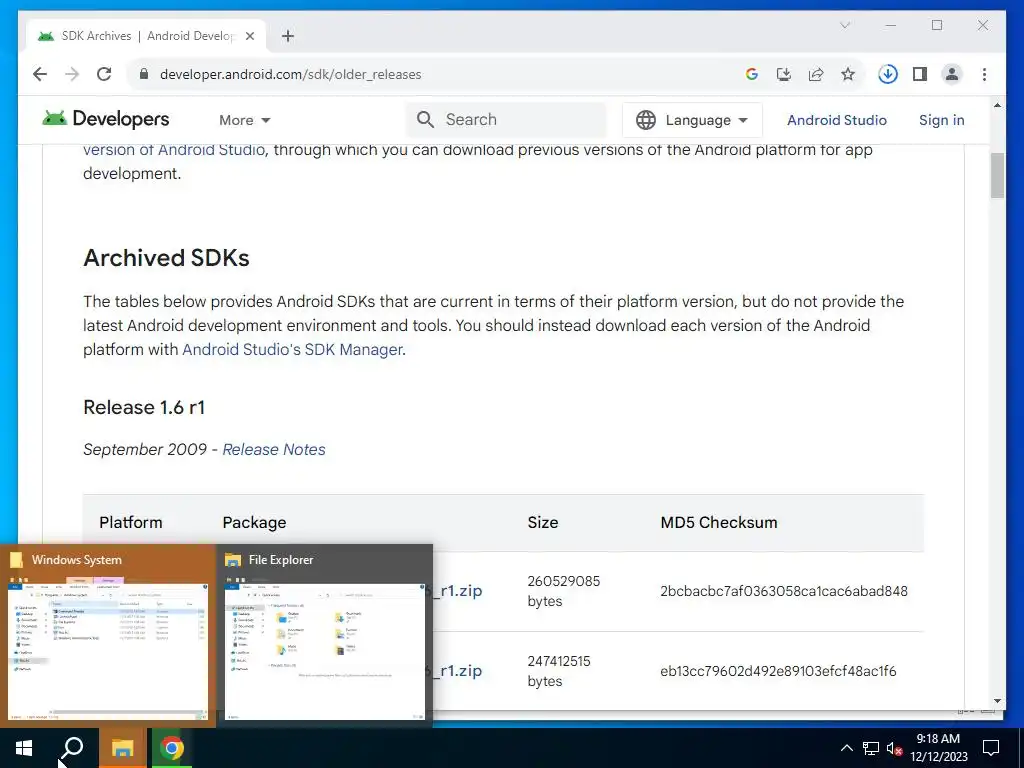Select the SDK Archives browser tab
This screenshot has height=768, width=1024.
(146, 36)
